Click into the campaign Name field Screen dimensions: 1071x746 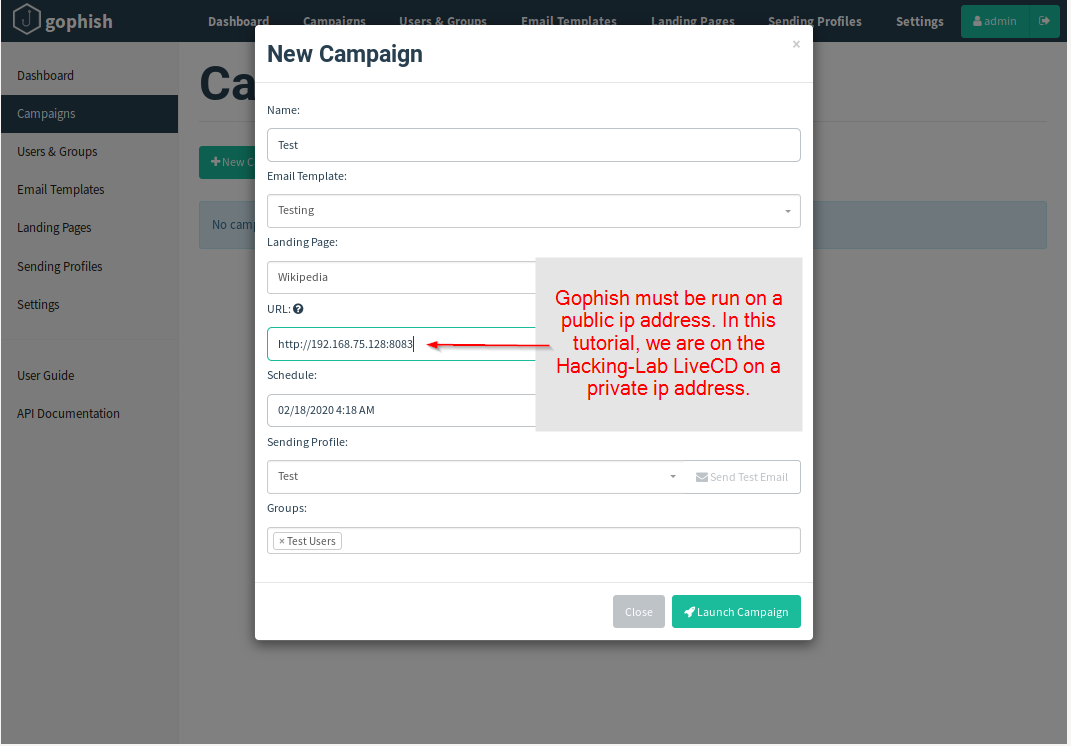[533, 145]
